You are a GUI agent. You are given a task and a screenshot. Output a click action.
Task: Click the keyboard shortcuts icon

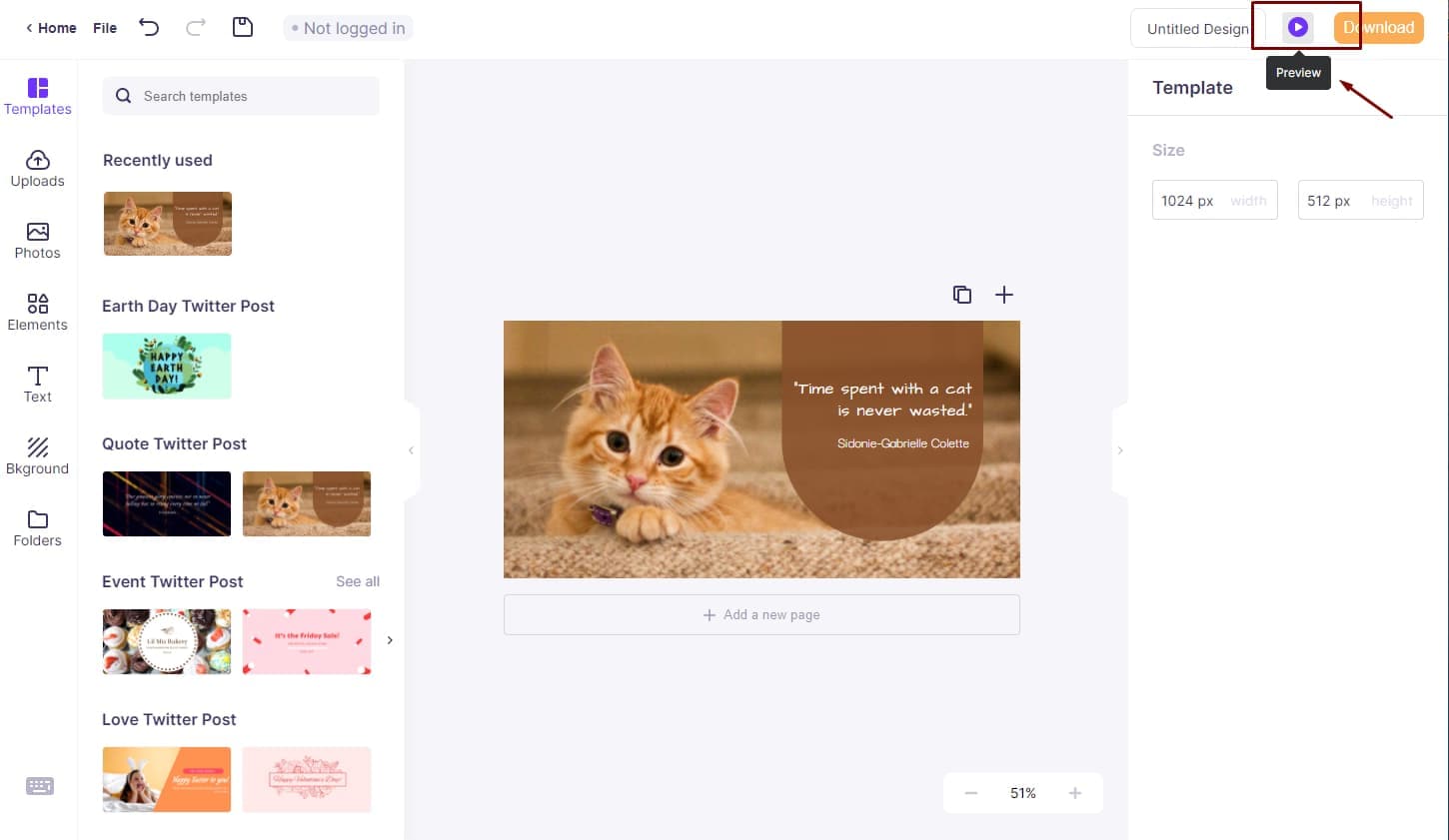40,786
